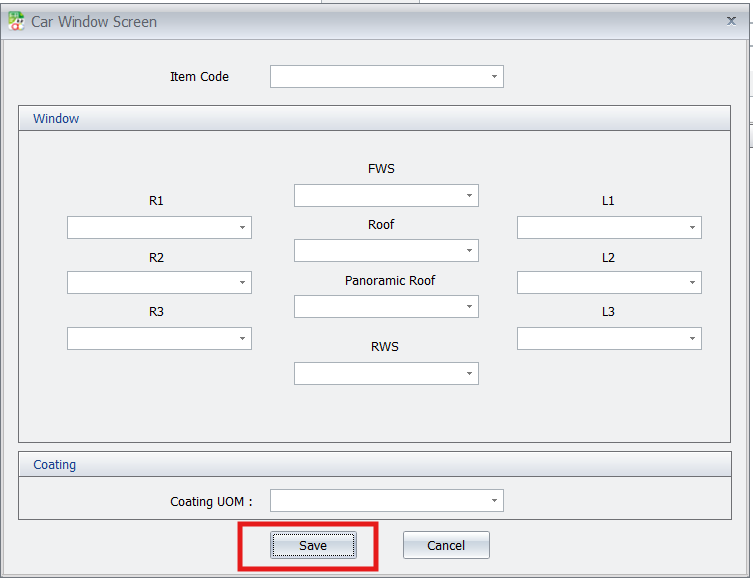Expand the R1 window dropdown
Image resolution: width=753 pixels, height=578 pixels.
pyautogui.click(x=242, y=228)
